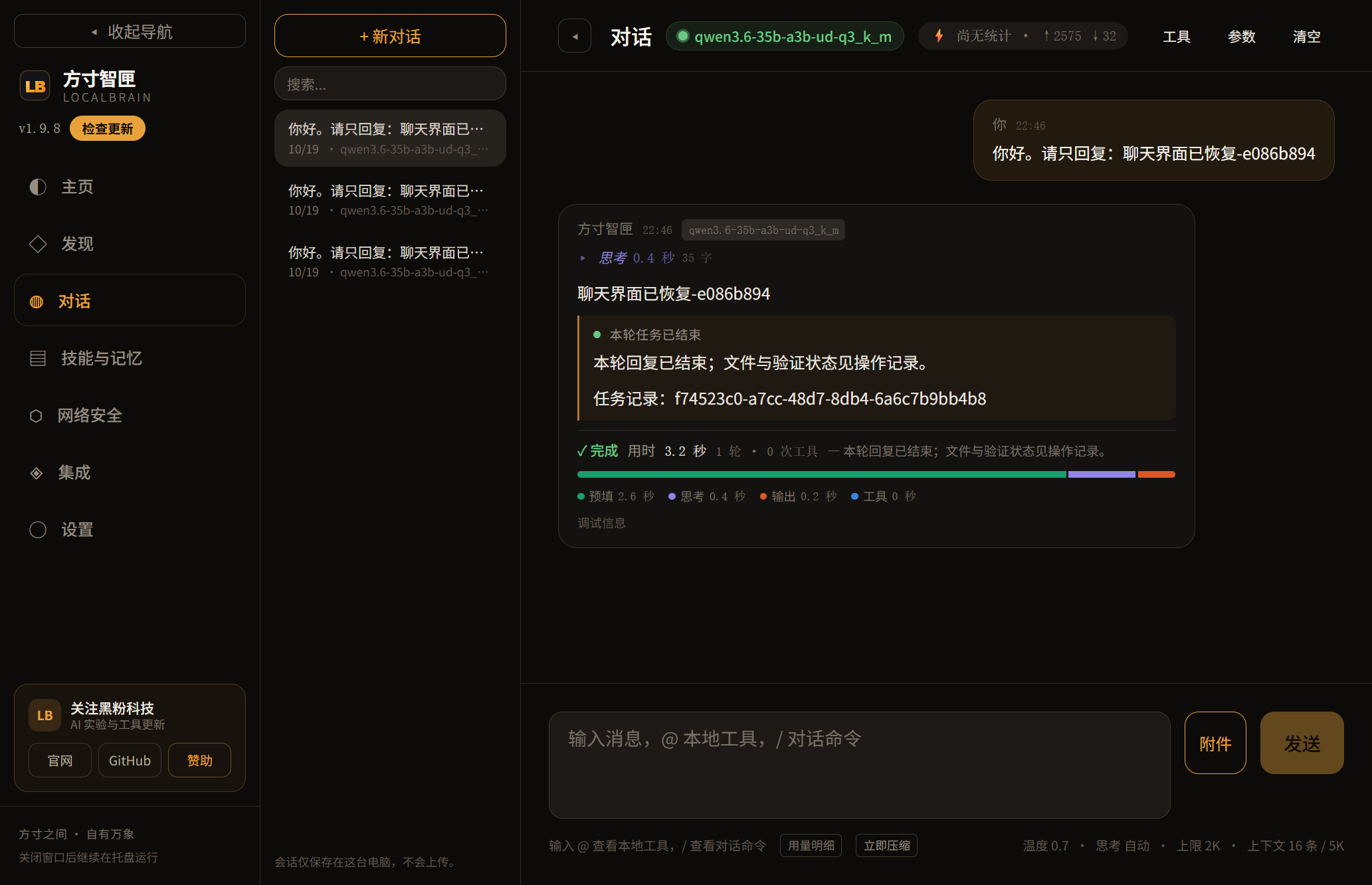The width and height of the screenshot is (1372, 885).
Task: Clear the chat with 清空
Action: [1306, 37]
